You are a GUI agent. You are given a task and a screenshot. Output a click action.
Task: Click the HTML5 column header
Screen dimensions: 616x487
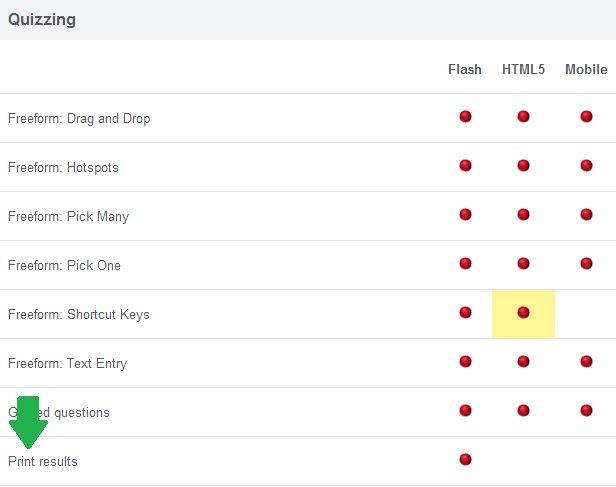(523, 69)
